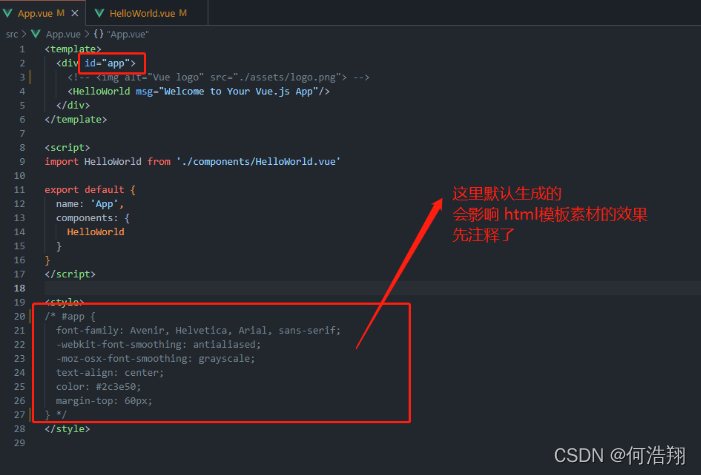
Task: Click the color: #2c3e50 line
Action: pos(98,386)
